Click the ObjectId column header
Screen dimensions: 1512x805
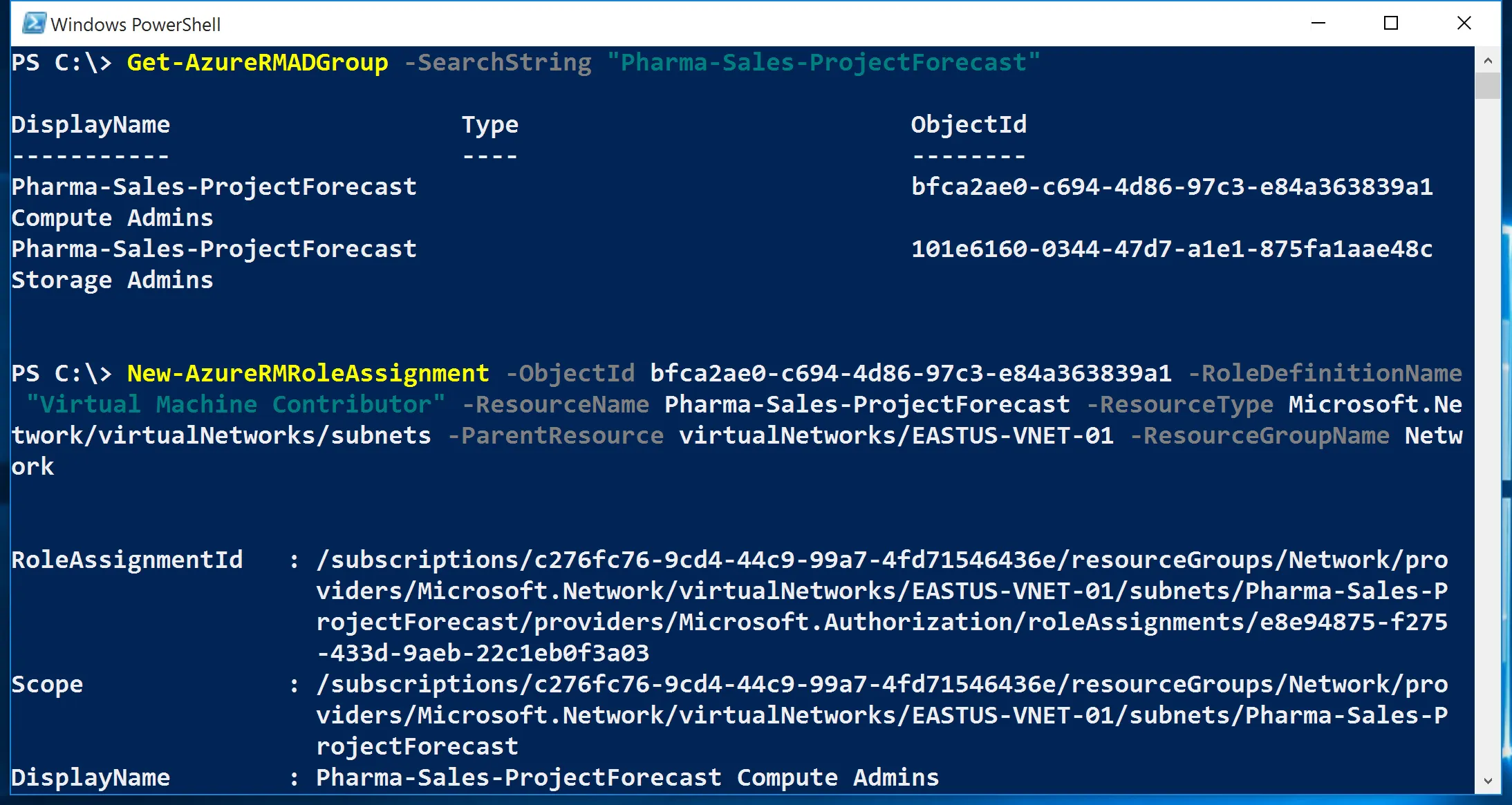[x=968, y=124]
